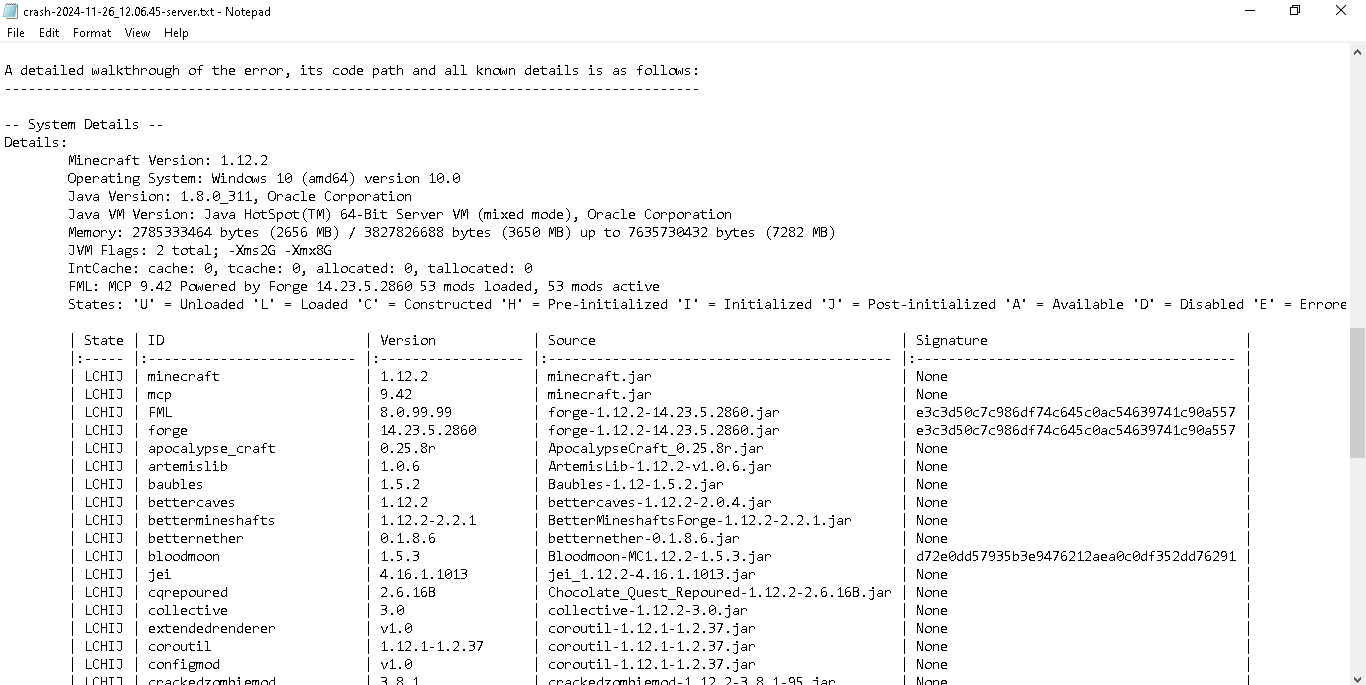The height and width of the screenshot is (685, 1366).
Task: Click the scrollbar track below the thumb
Action: coord(1357,550)
